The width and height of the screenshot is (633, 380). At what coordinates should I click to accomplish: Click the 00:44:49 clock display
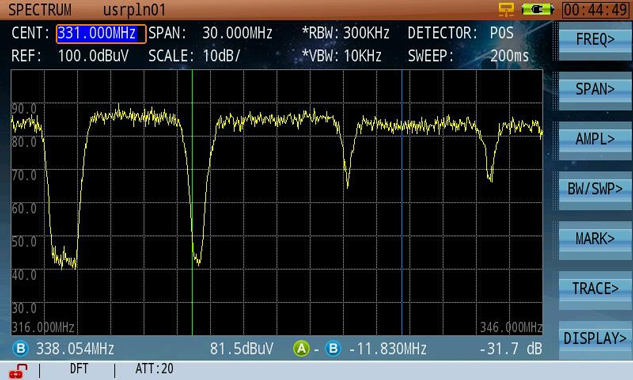coord(595,10)
